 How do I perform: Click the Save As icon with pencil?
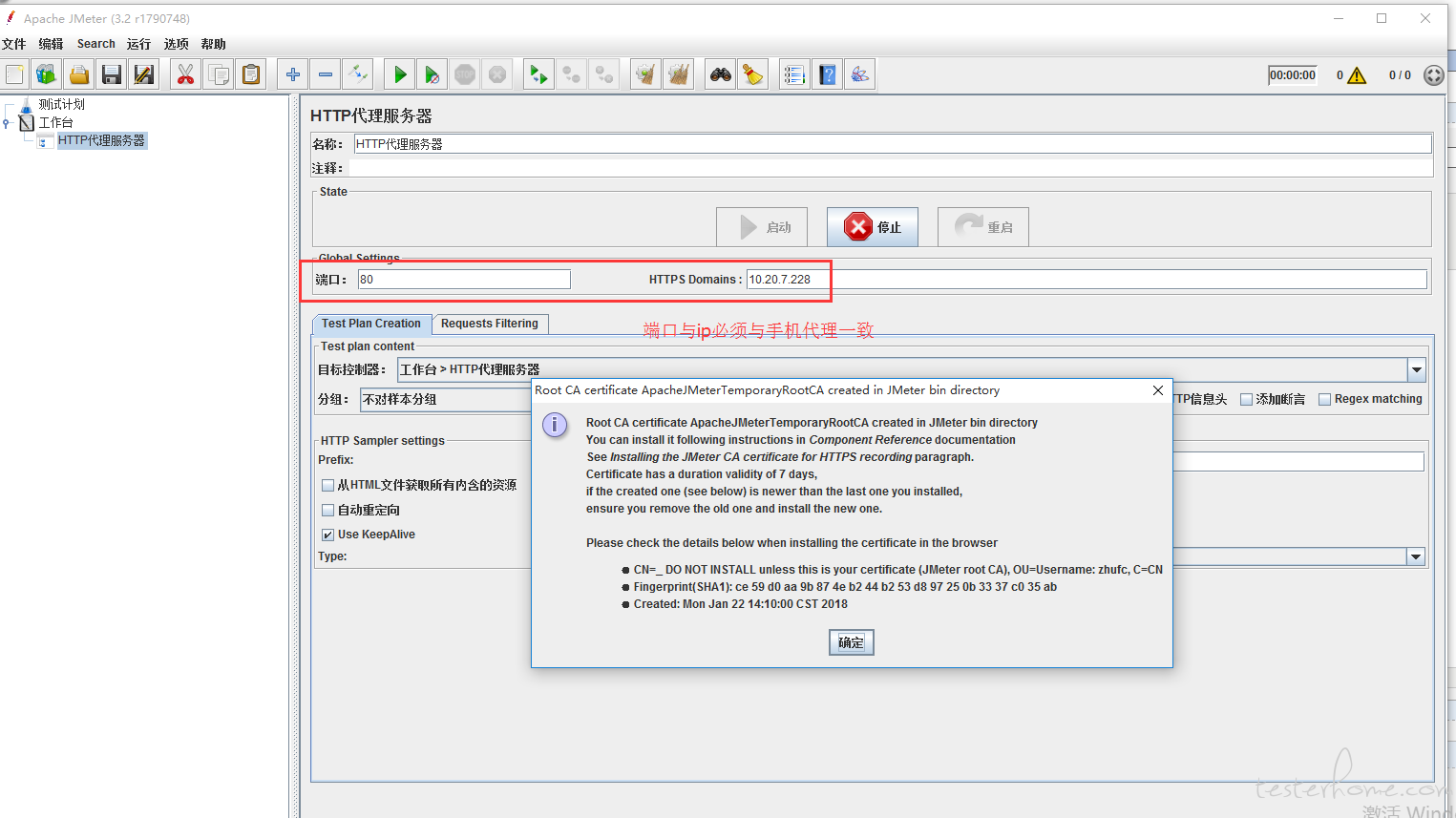(144, 74)
